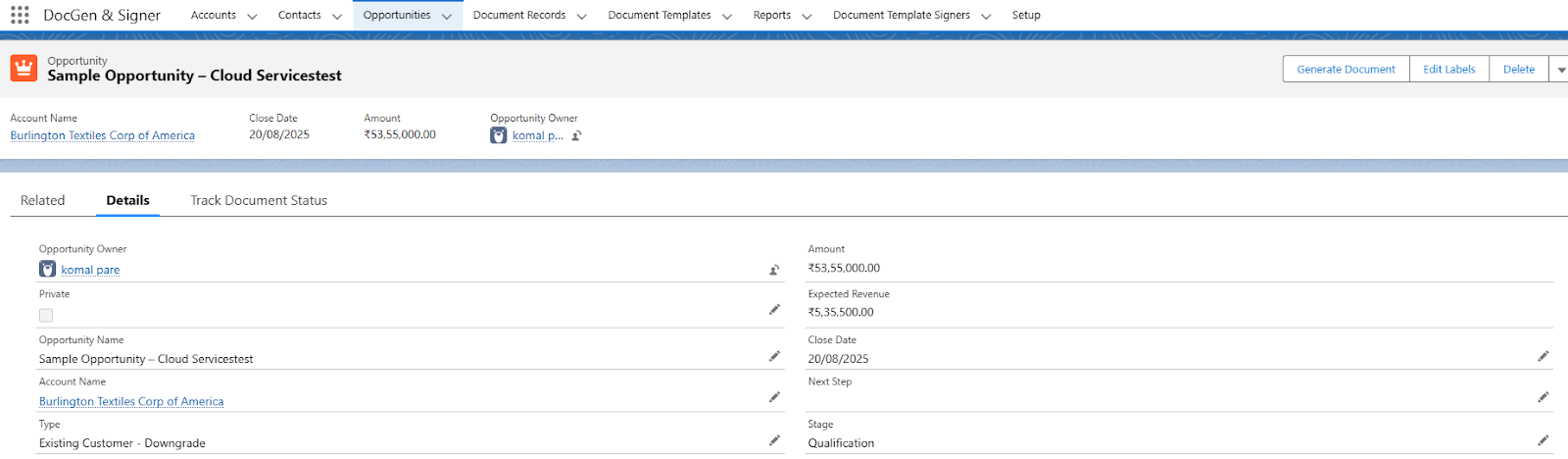Screen dimensions: 1568x459
Task: Expand the Accounts nav dropdown chevron
Action: point(252,17)
